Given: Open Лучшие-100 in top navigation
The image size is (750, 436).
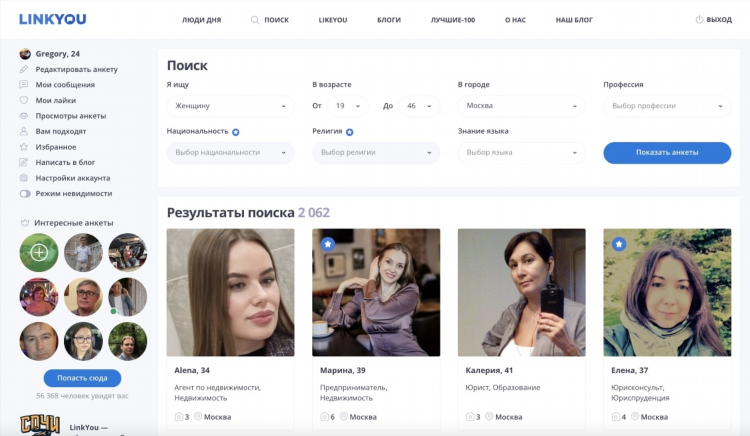Looking at the screenshot, I should [453, 20].
